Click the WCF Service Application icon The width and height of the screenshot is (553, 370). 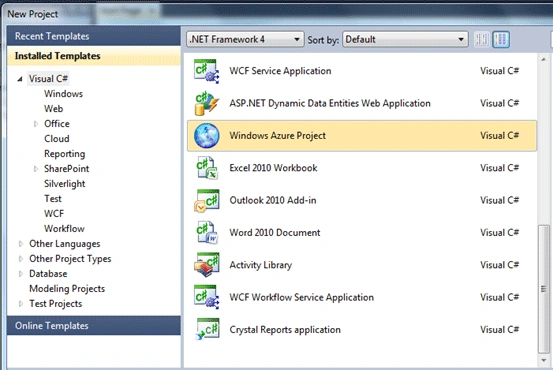[x=207, y=71]
